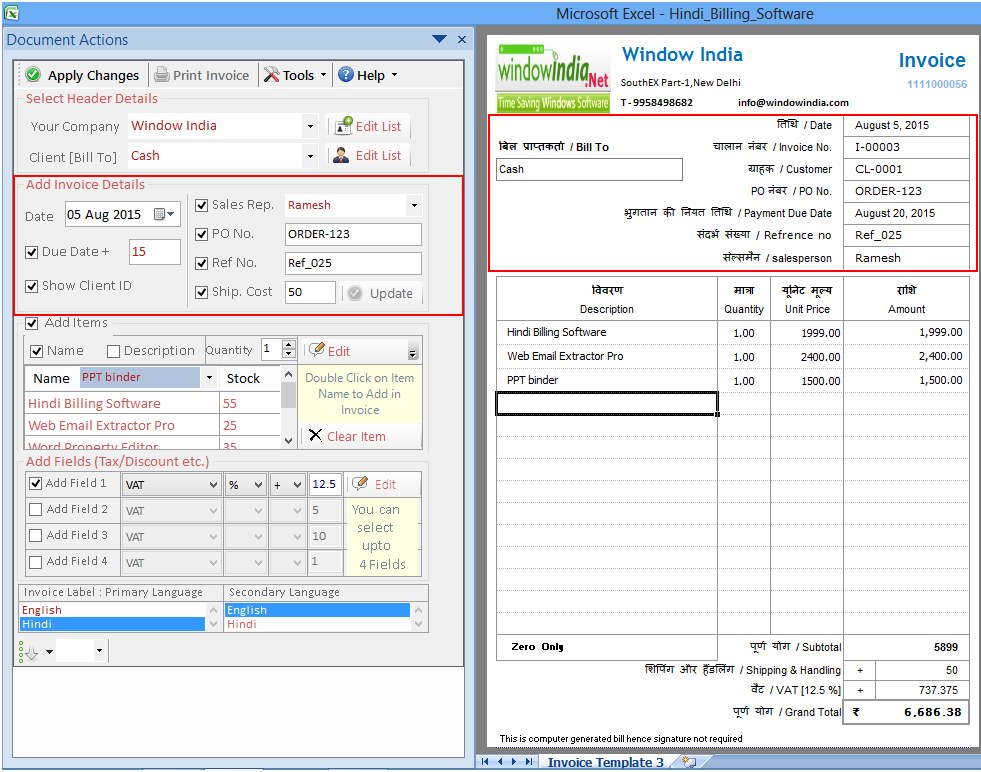Select Hindi in Primary Language list
Image resolution: width=981 pixels, height=772 pixels.
(113, 624)
